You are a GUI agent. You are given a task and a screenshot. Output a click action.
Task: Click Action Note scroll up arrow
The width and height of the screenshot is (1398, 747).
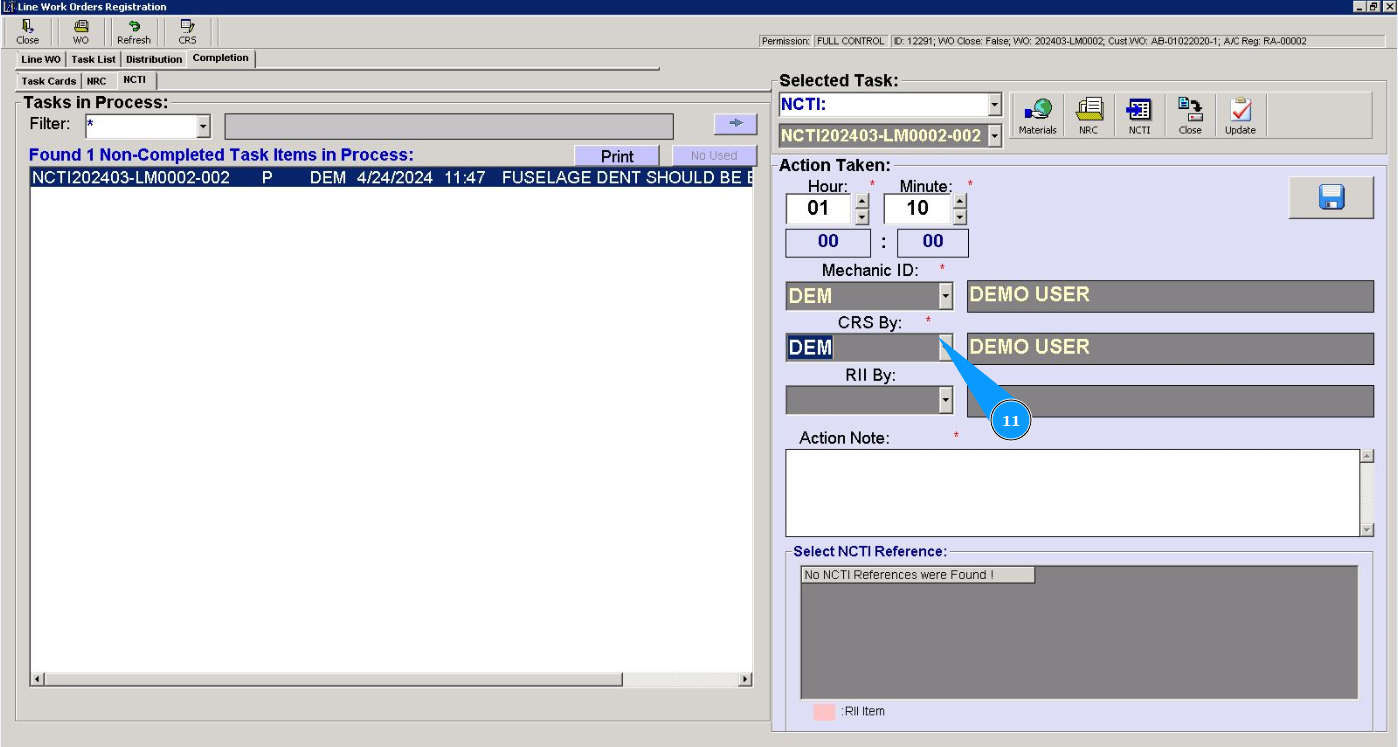coord(1367,457)
